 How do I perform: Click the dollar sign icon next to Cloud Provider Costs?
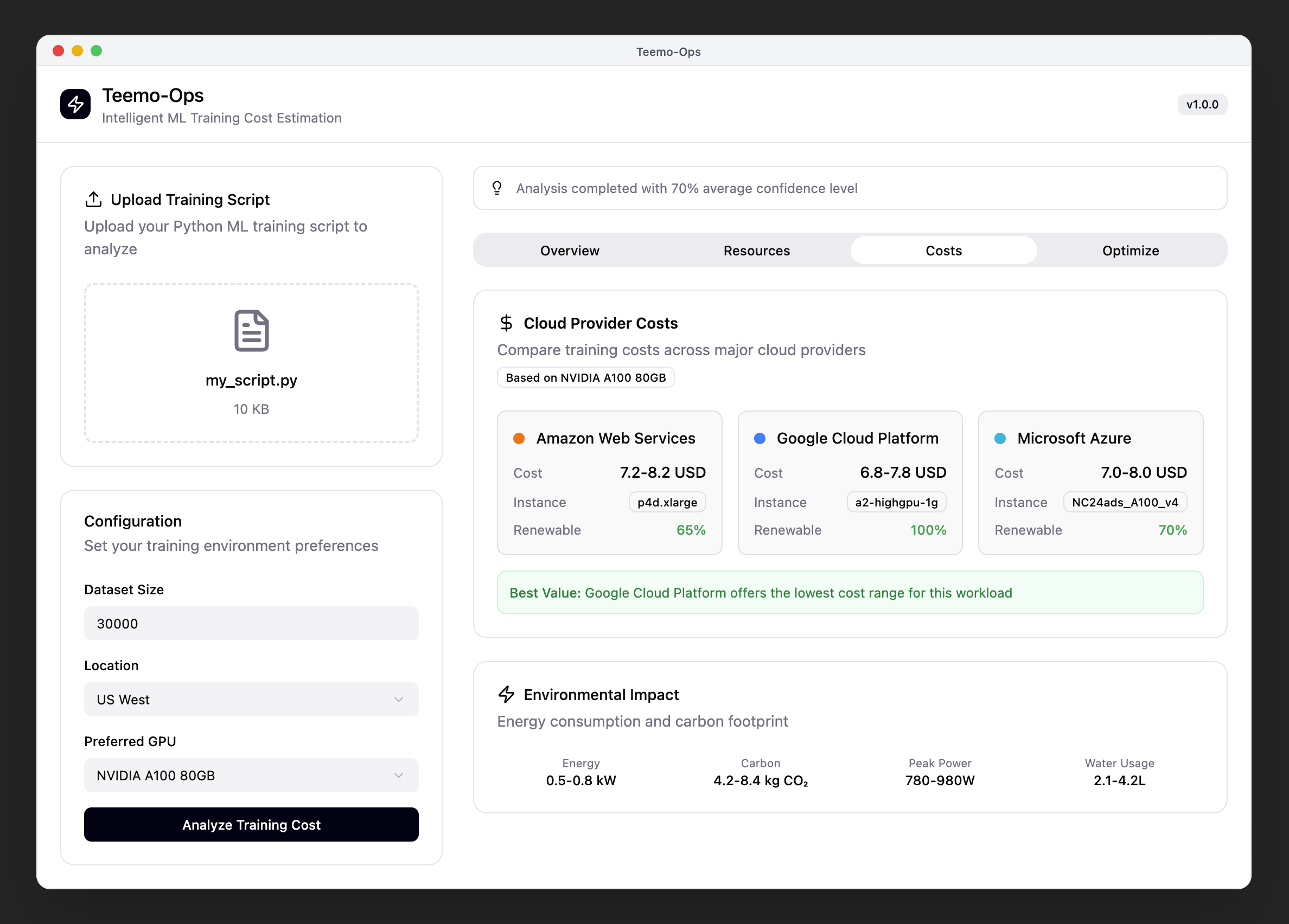[506, 323]
